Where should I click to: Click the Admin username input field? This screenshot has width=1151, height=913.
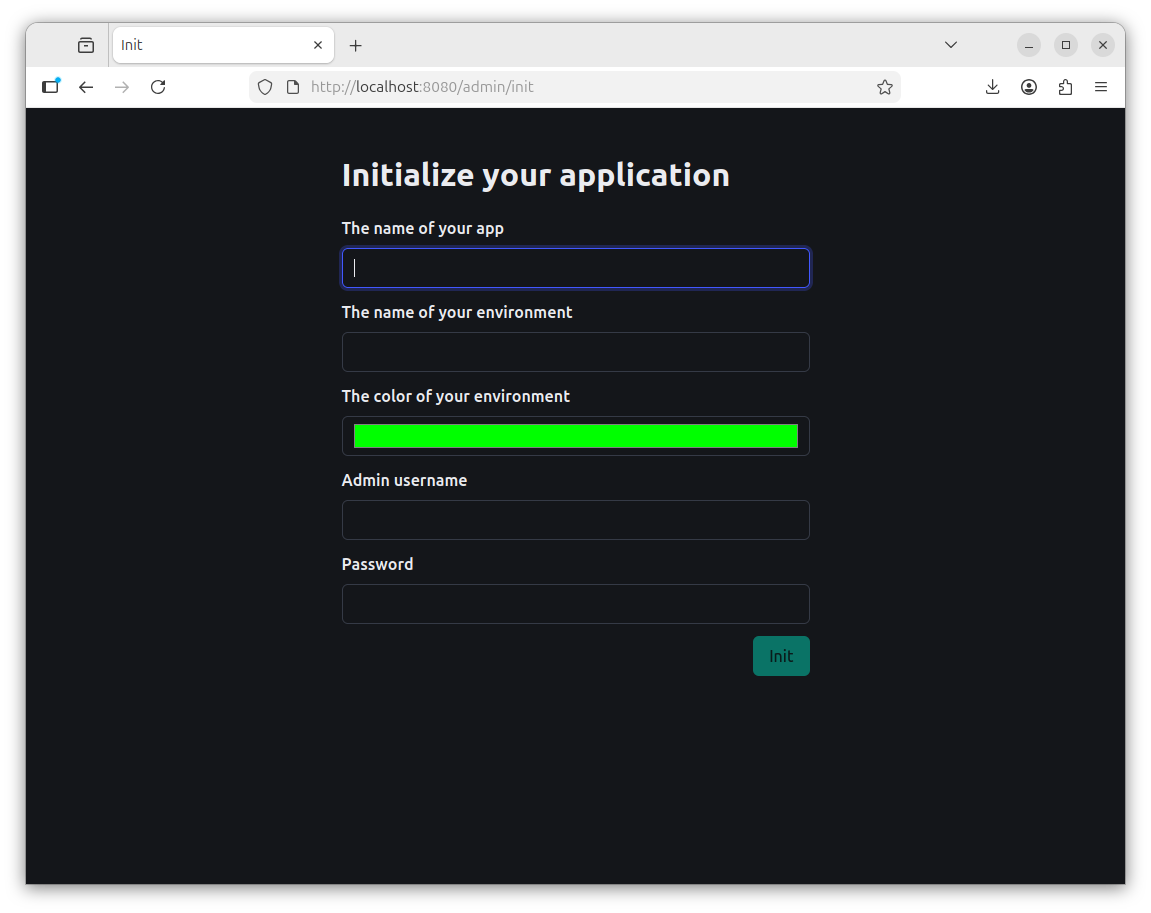pos(575,520)
